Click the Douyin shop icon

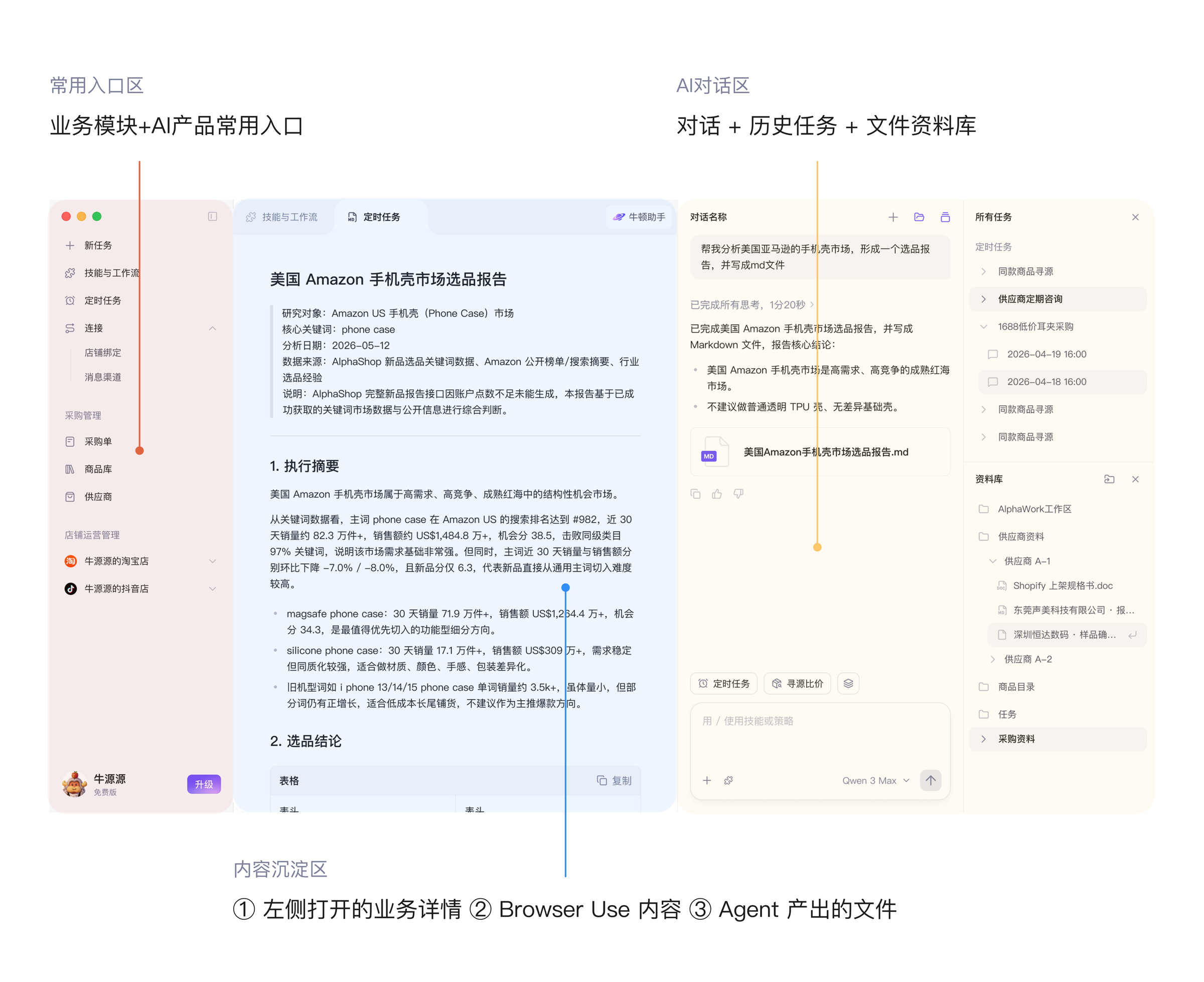[x=70, y=589]
